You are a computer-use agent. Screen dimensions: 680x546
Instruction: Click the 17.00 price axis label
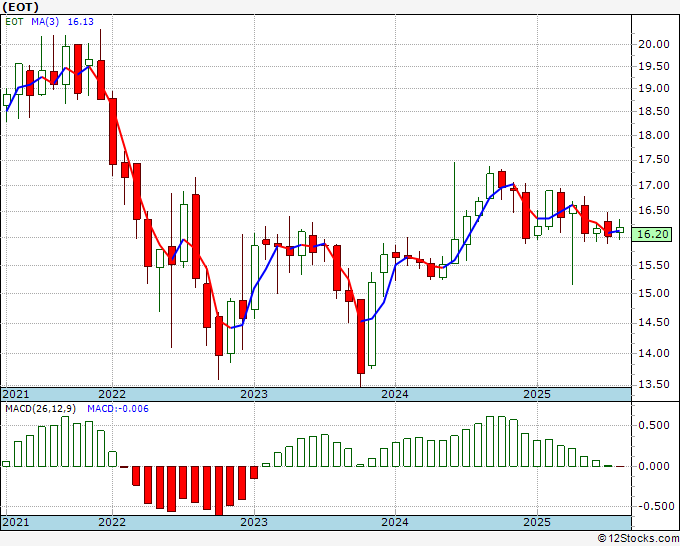tap(654, 185)
